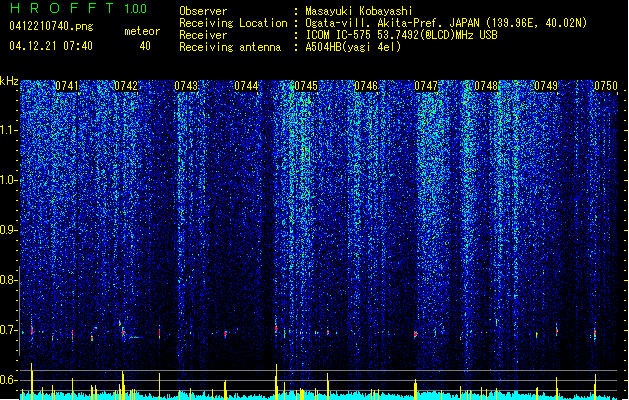Click the 0.9 kHz axis tick label

(x=9, y=230)
